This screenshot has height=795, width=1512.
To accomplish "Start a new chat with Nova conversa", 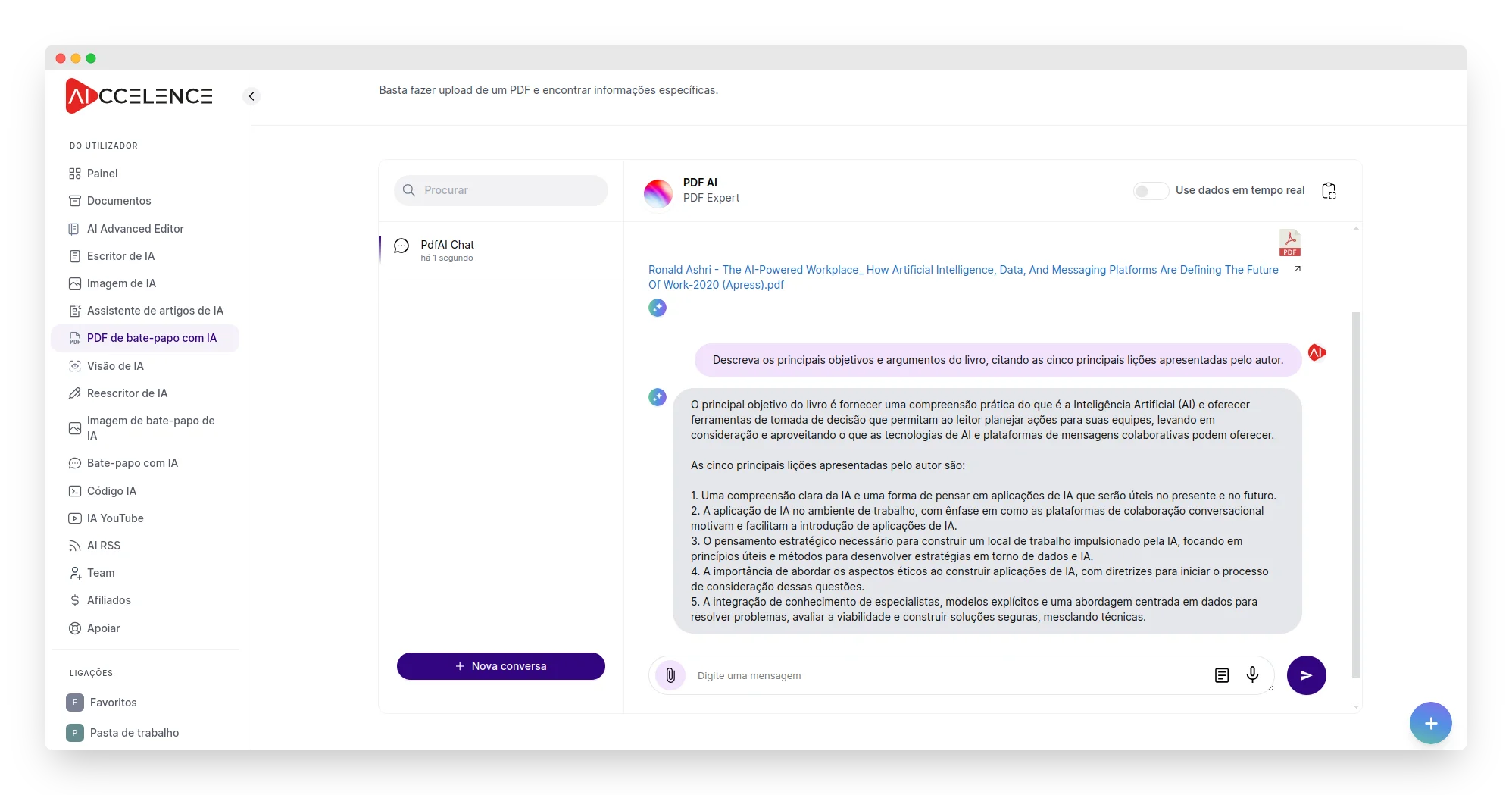I will (x=501, y=666).
